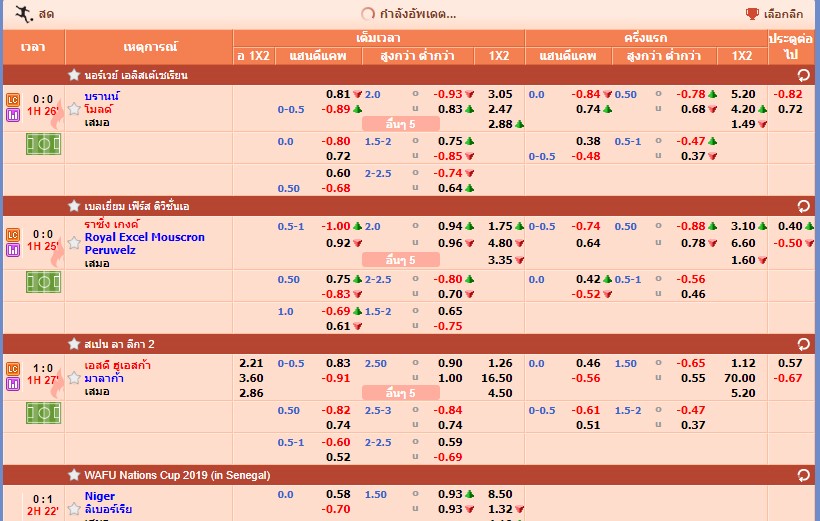Select over odds 0.90 for เอสดี ฮูเอสก้า 2.50 line
Screen dimensions: 820x521
tap(450, 363)
